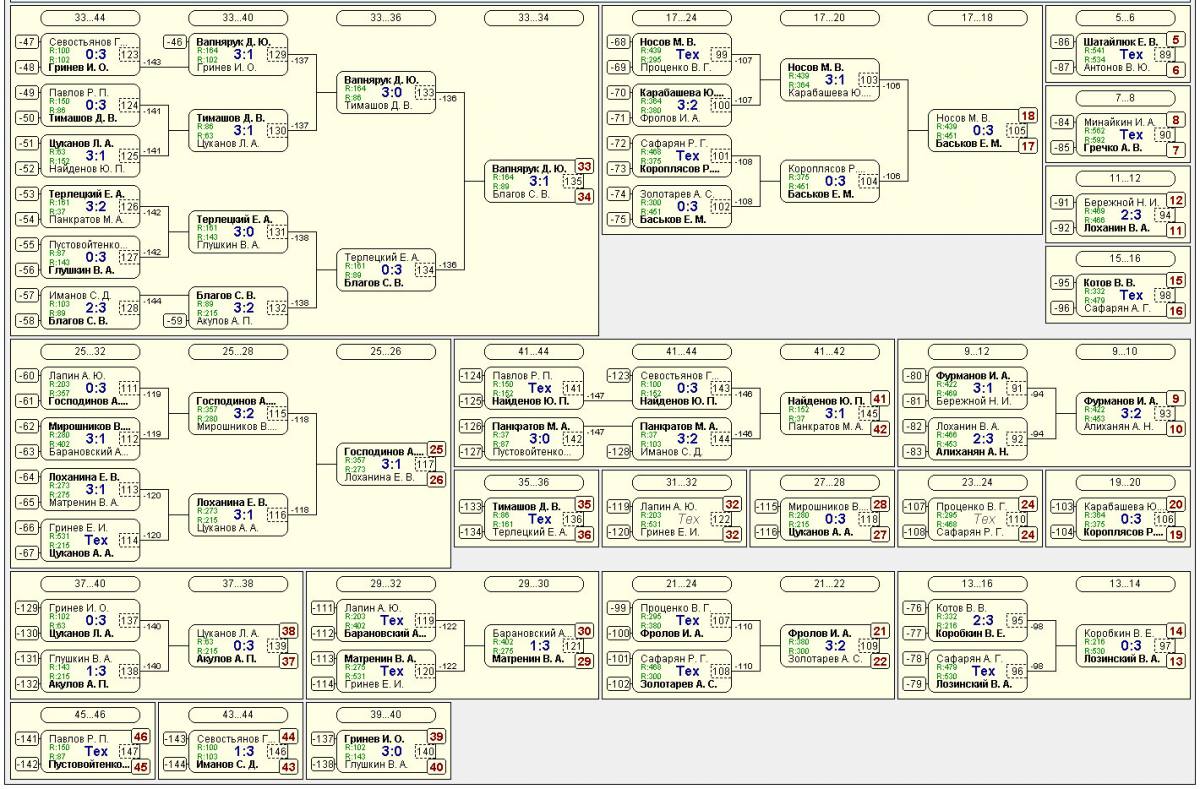Select the -59 seed label
Screen dimensions: 1200x789
175,321
